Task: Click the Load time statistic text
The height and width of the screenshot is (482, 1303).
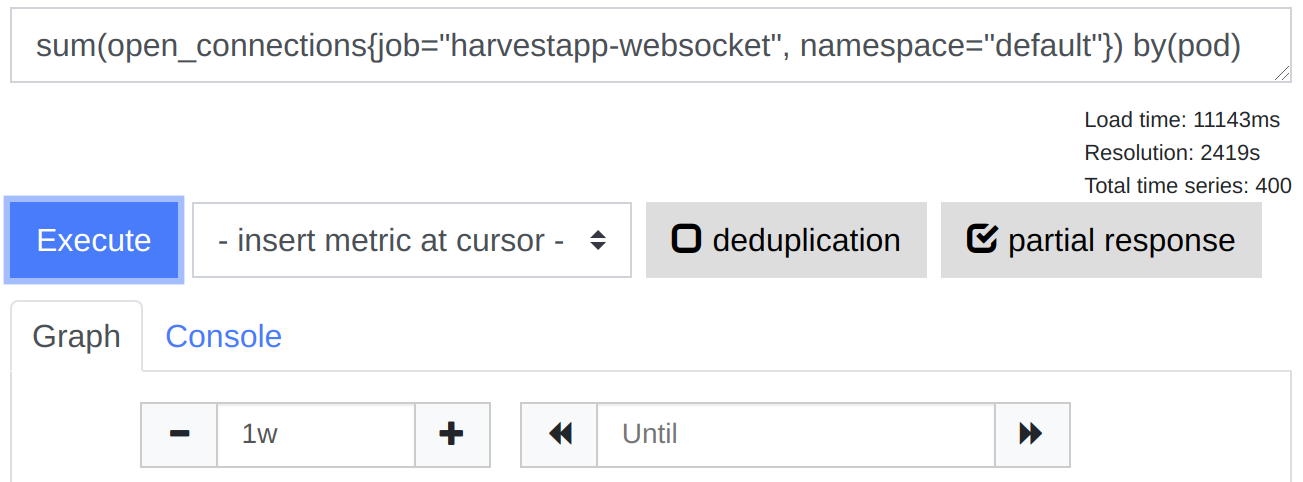Action: click(1182, 120)
